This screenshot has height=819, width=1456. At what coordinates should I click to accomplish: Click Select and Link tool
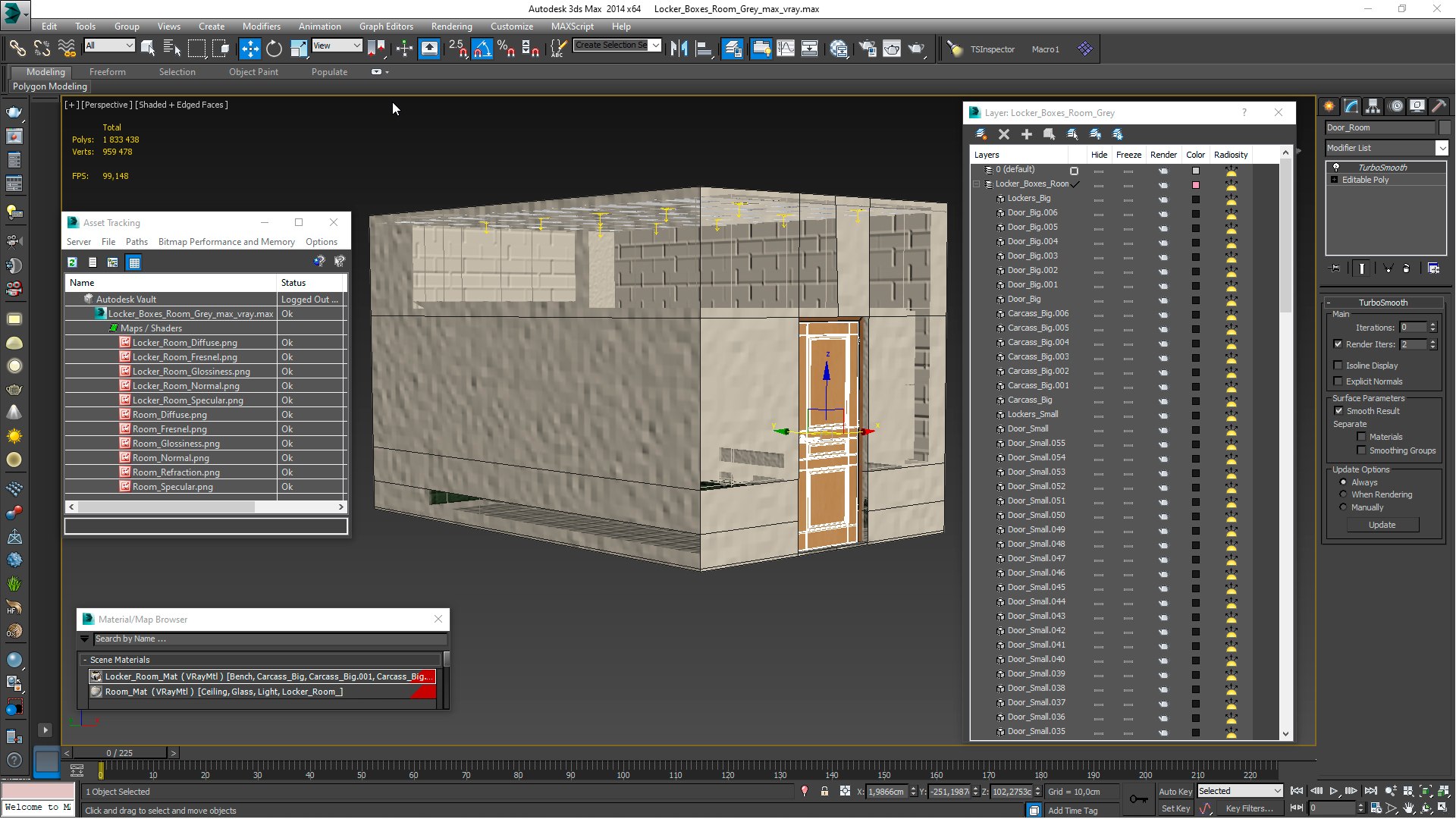pos(17,49)
